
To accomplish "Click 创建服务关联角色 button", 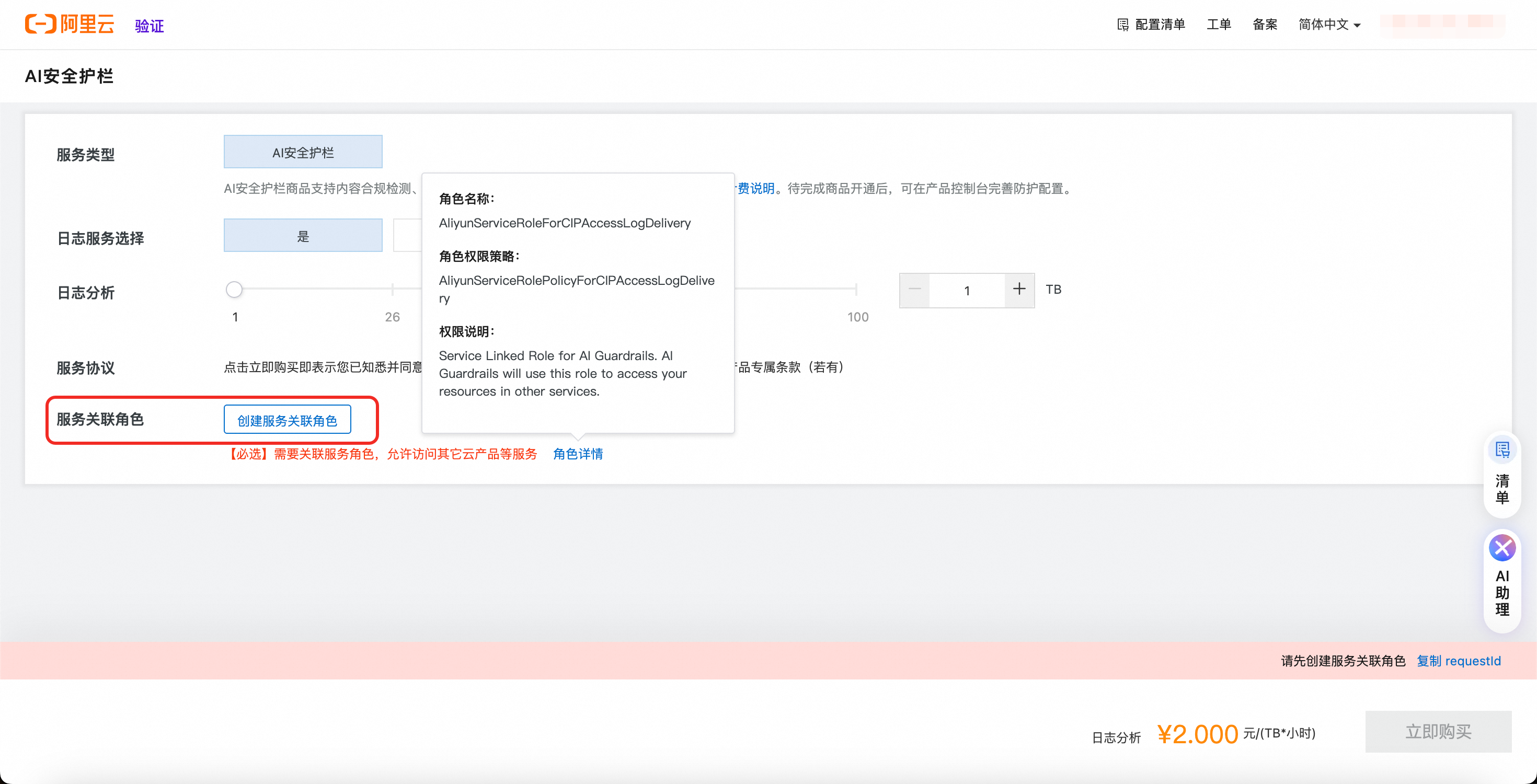I will (x=287, y=420).
